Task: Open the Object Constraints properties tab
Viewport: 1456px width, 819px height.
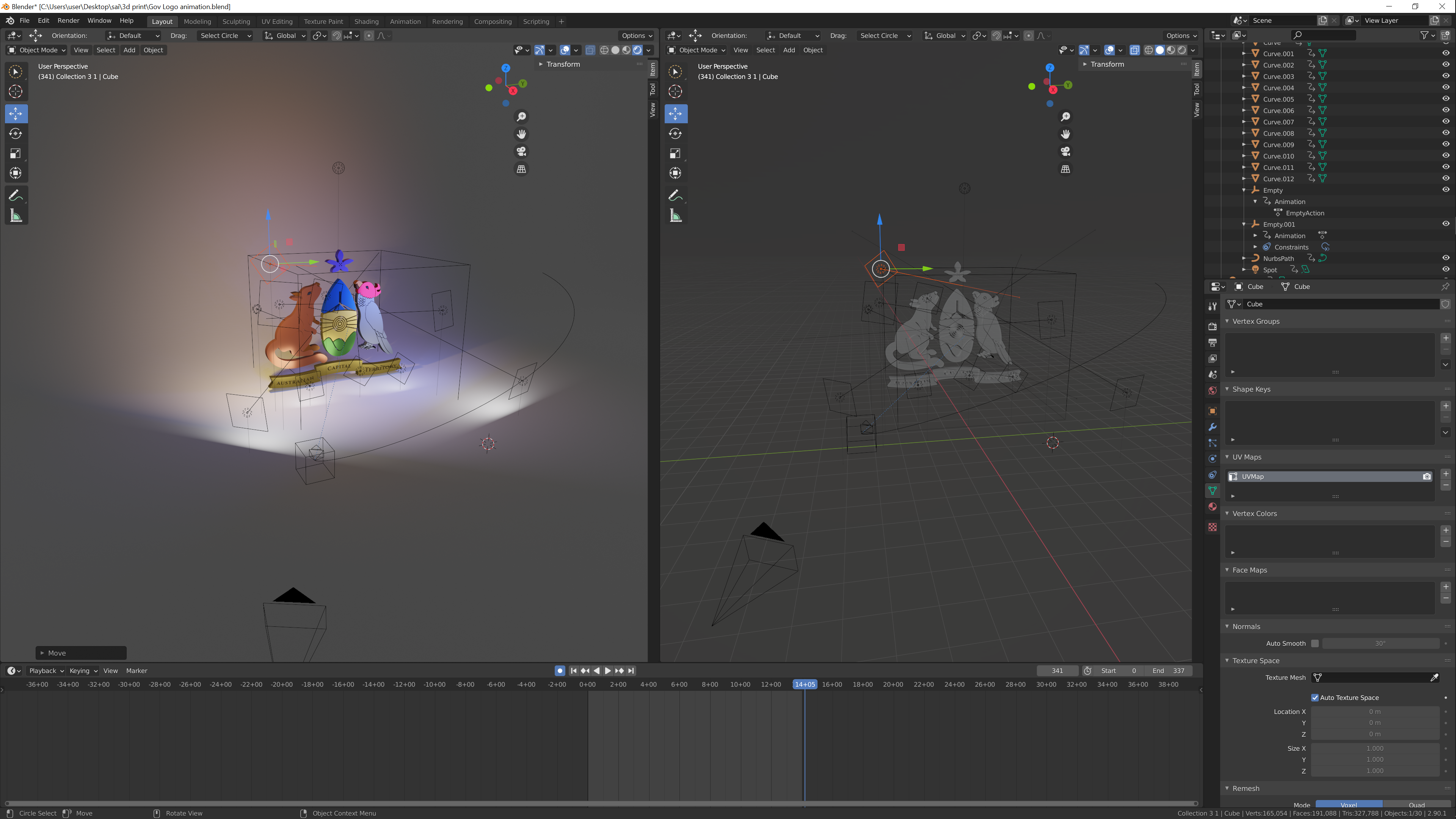Action: [x=1213, y=475]
